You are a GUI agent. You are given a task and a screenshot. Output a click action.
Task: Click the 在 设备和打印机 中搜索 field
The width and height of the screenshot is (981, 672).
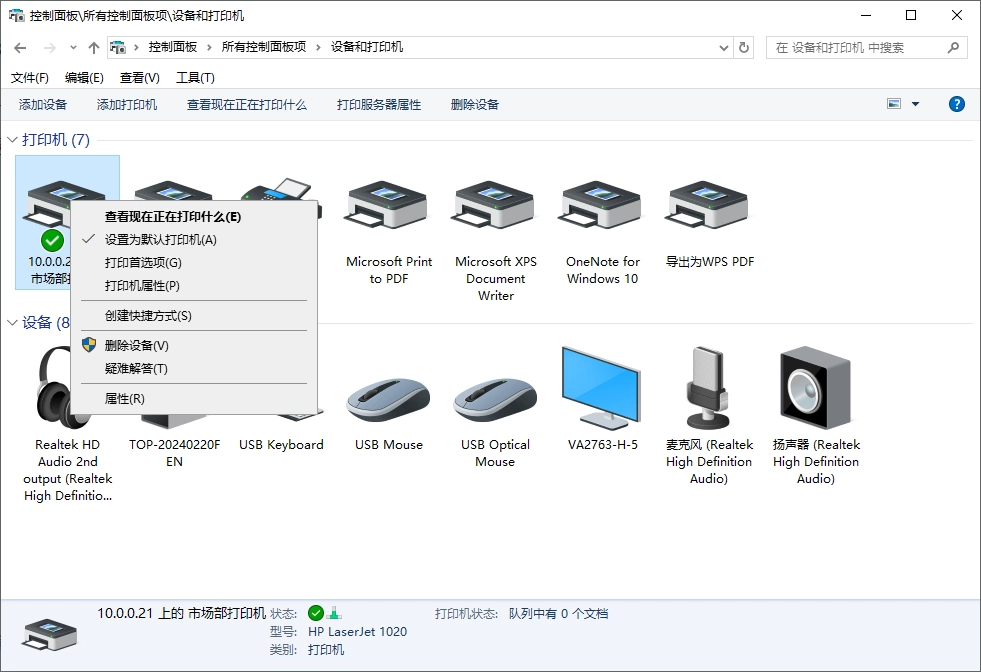867,48
